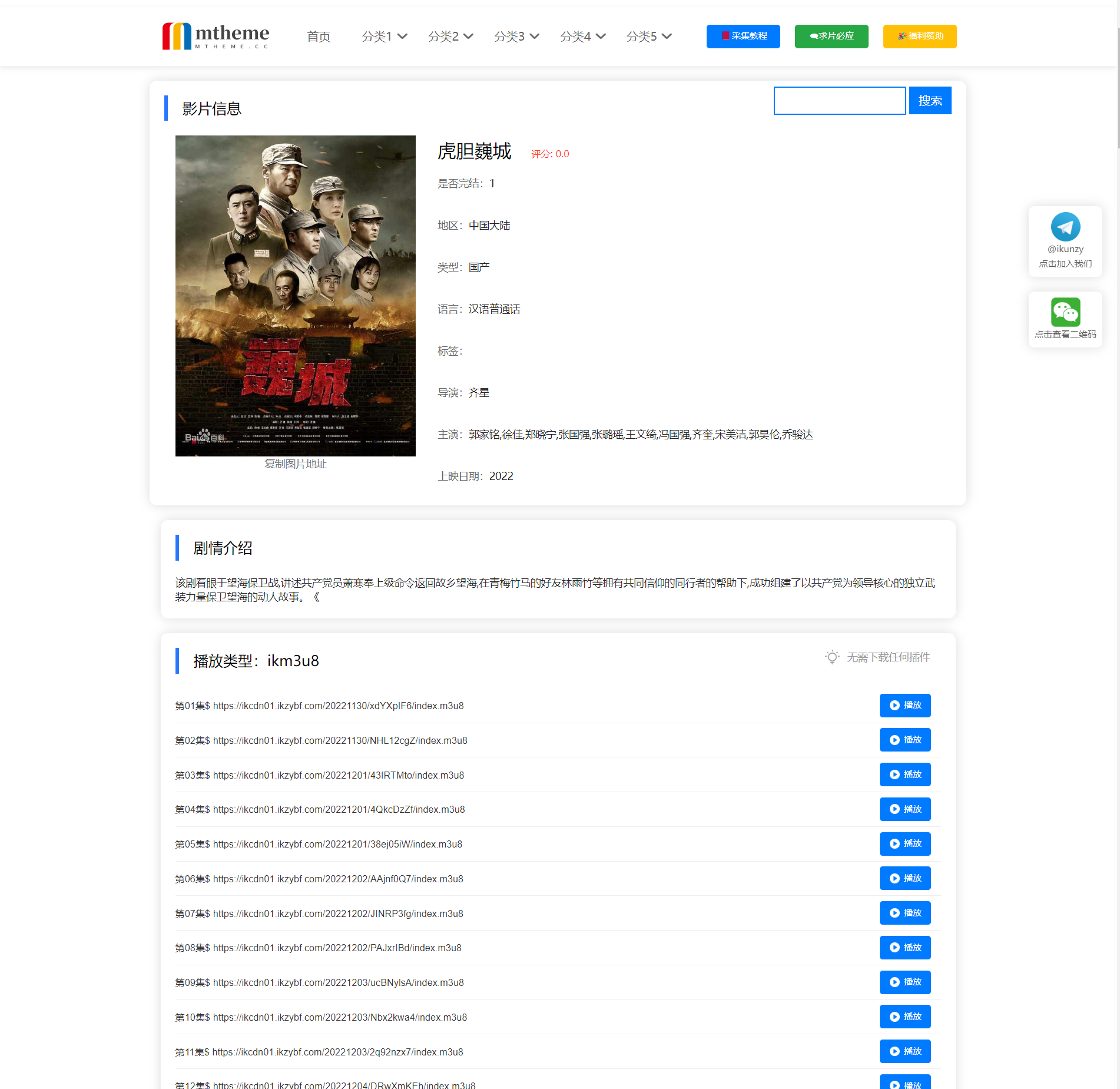This screenshot has height=1089, width=1120.
Task: Click the 点击查看二维码 text
Action: [1065, 335]
